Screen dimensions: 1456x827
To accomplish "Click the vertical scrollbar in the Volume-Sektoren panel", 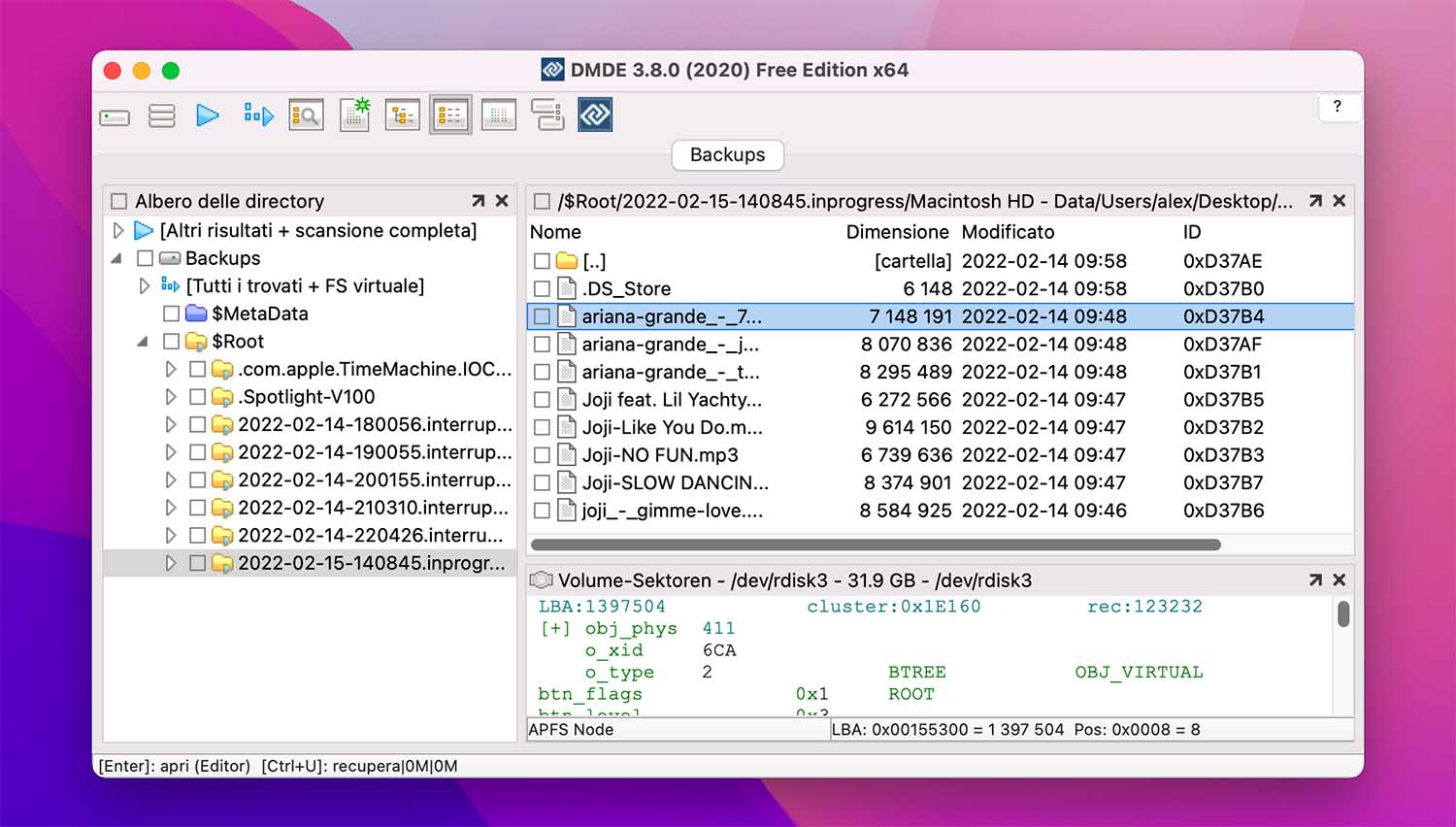I will (1343, 613).
